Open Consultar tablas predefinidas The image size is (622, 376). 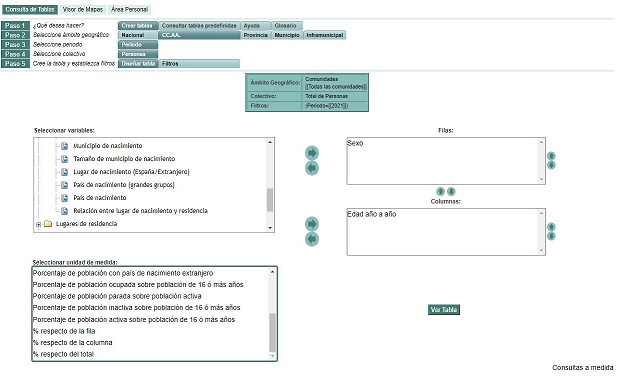tap(200, 25)
